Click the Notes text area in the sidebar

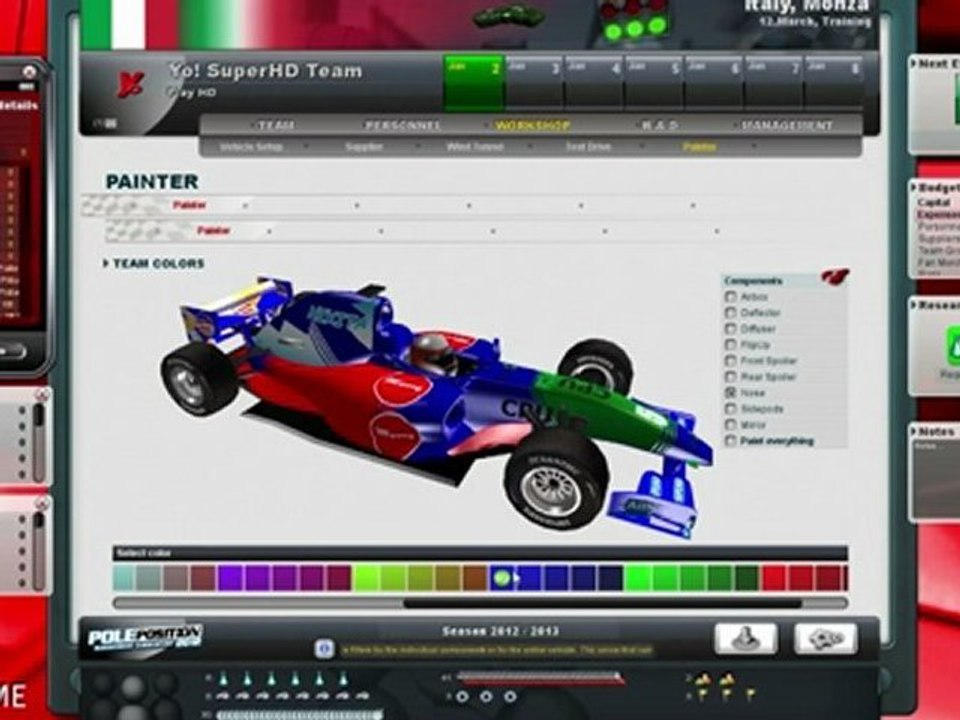(936, 478)
